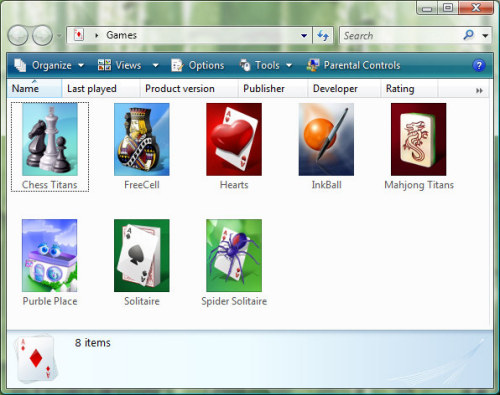Click the playing cards icon in details pane
This screenshot has height=395, width=500.
pos(36,359)
